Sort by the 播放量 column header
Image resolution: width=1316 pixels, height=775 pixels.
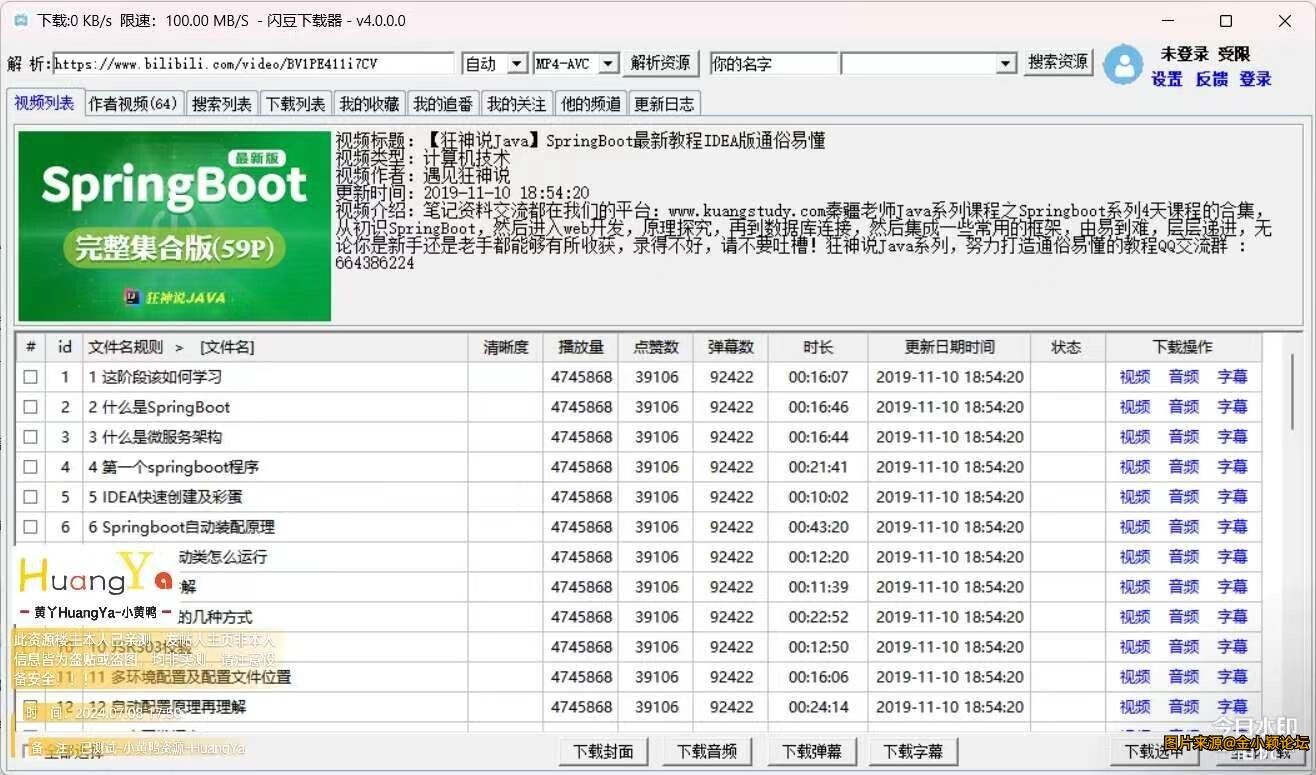[581, 347]
